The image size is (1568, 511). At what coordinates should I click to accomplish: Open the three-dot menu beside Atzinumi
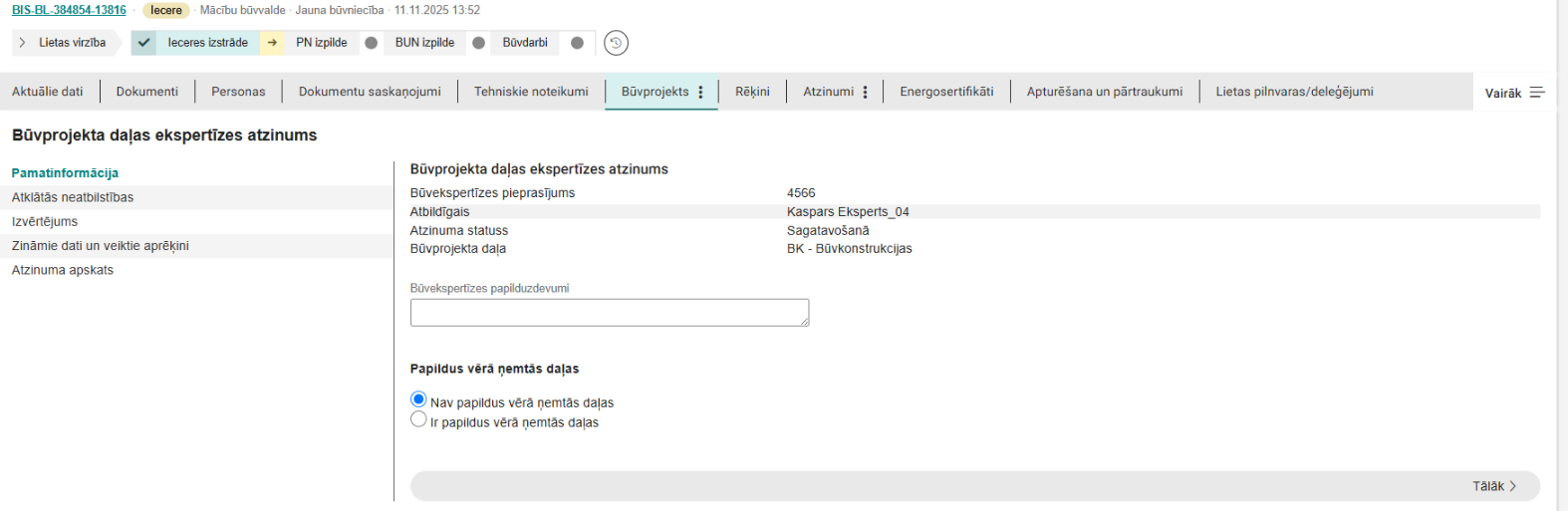click(x=865, y=92)
